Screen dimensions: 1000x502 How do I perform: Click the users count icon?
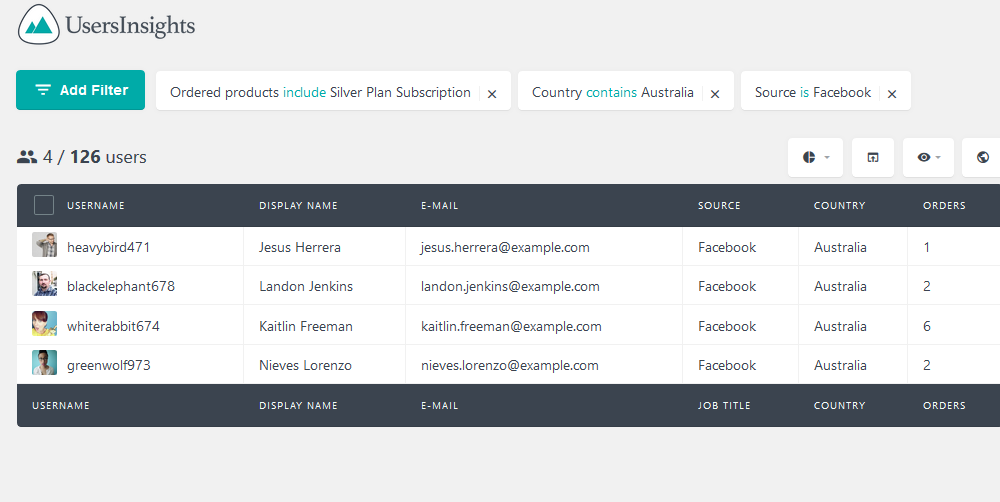coord(27,157)
